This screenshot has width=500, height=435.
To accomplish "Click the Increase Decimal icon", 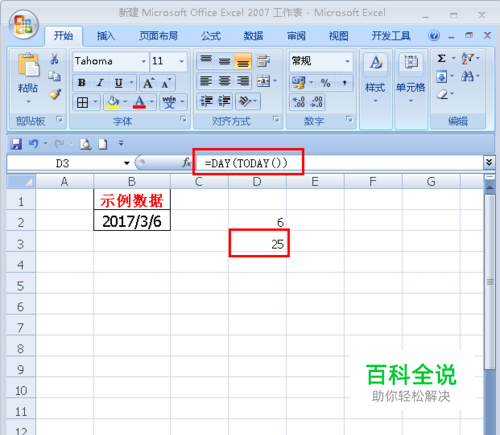I will click(x=299, y=102).
